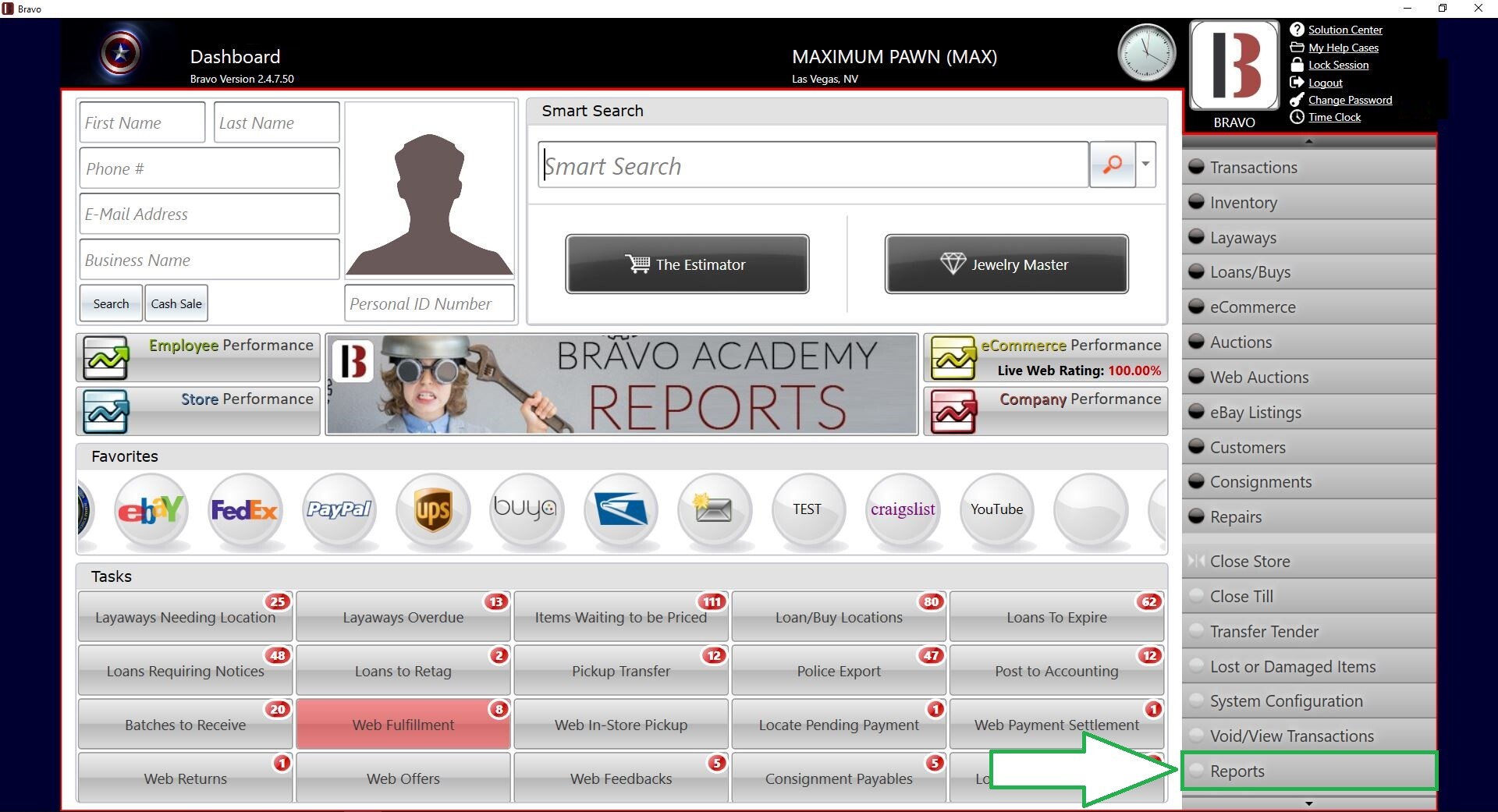
Task: Click the Bravo Academy Reports banner
Action: point(622,385)
